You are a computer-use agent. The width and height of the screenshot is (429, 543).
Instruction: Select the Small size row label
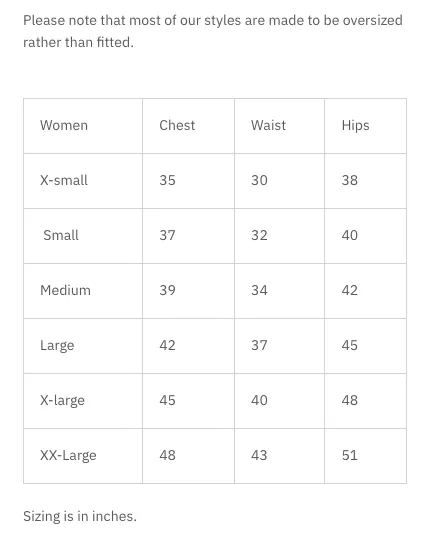[x=61, y=235]
